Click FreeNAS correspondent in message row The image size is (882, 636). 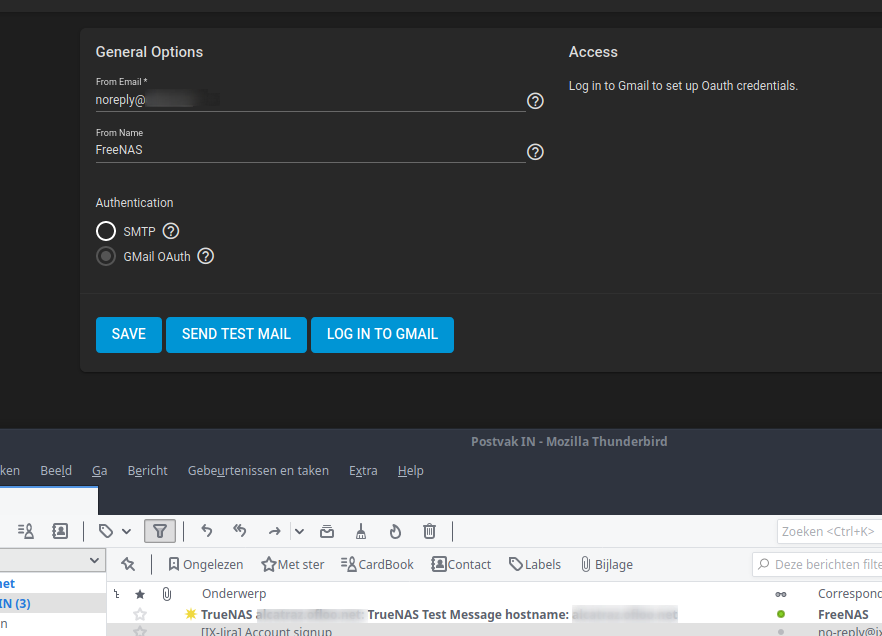pyautogui.click(x=843, y=615)
